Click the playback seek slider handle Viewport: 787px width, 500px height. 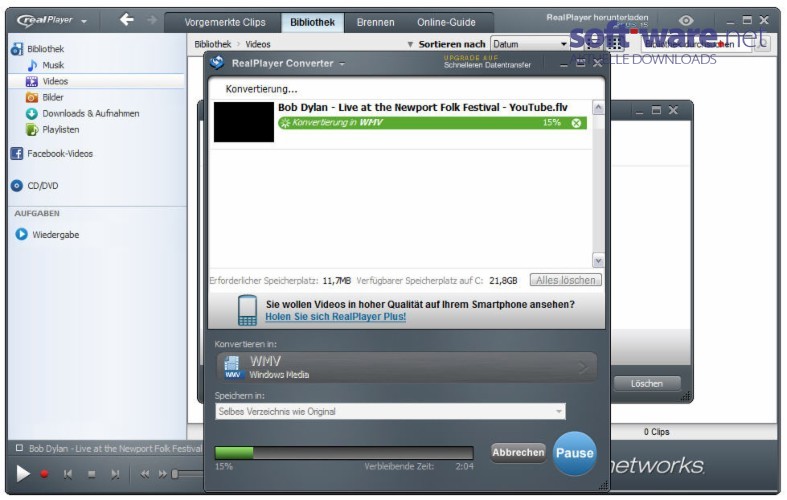(175, 474)
